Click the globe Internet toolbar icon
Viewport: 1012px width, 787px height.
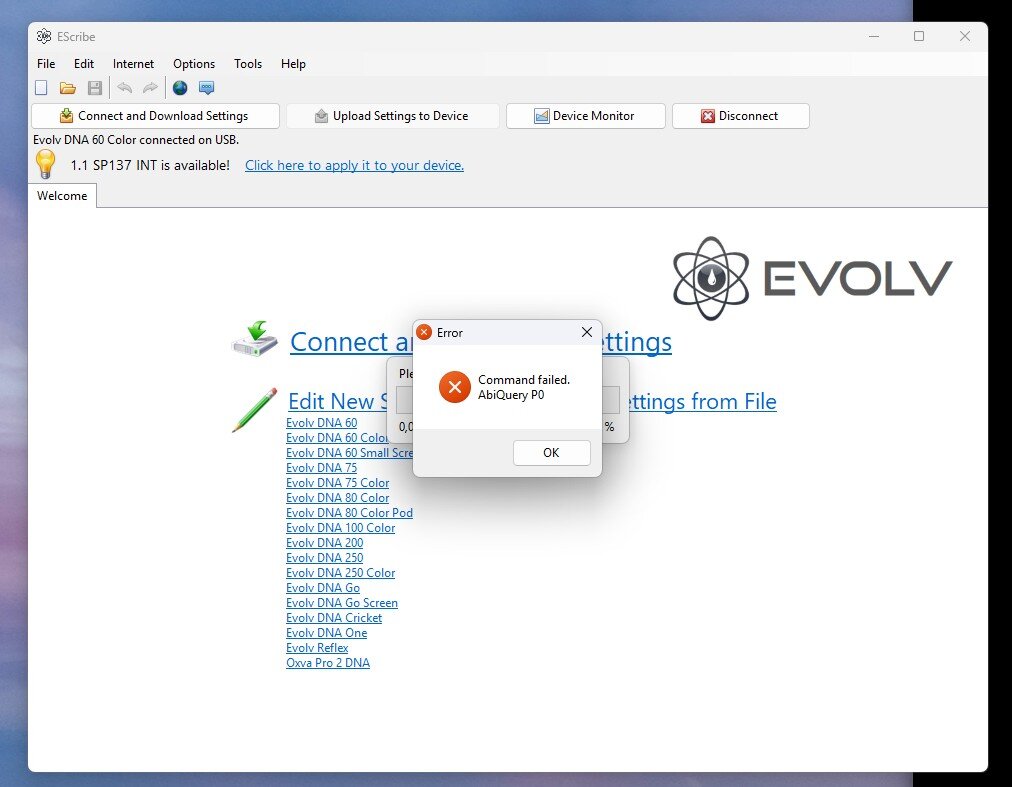[180, 88]
